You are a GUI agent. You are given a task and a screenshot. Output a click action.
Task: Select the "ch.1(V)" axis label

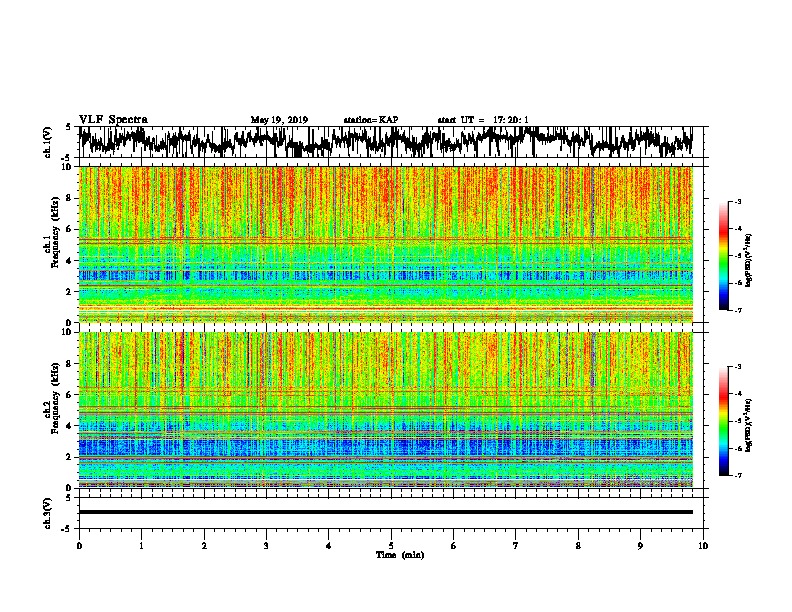point(47,142)
